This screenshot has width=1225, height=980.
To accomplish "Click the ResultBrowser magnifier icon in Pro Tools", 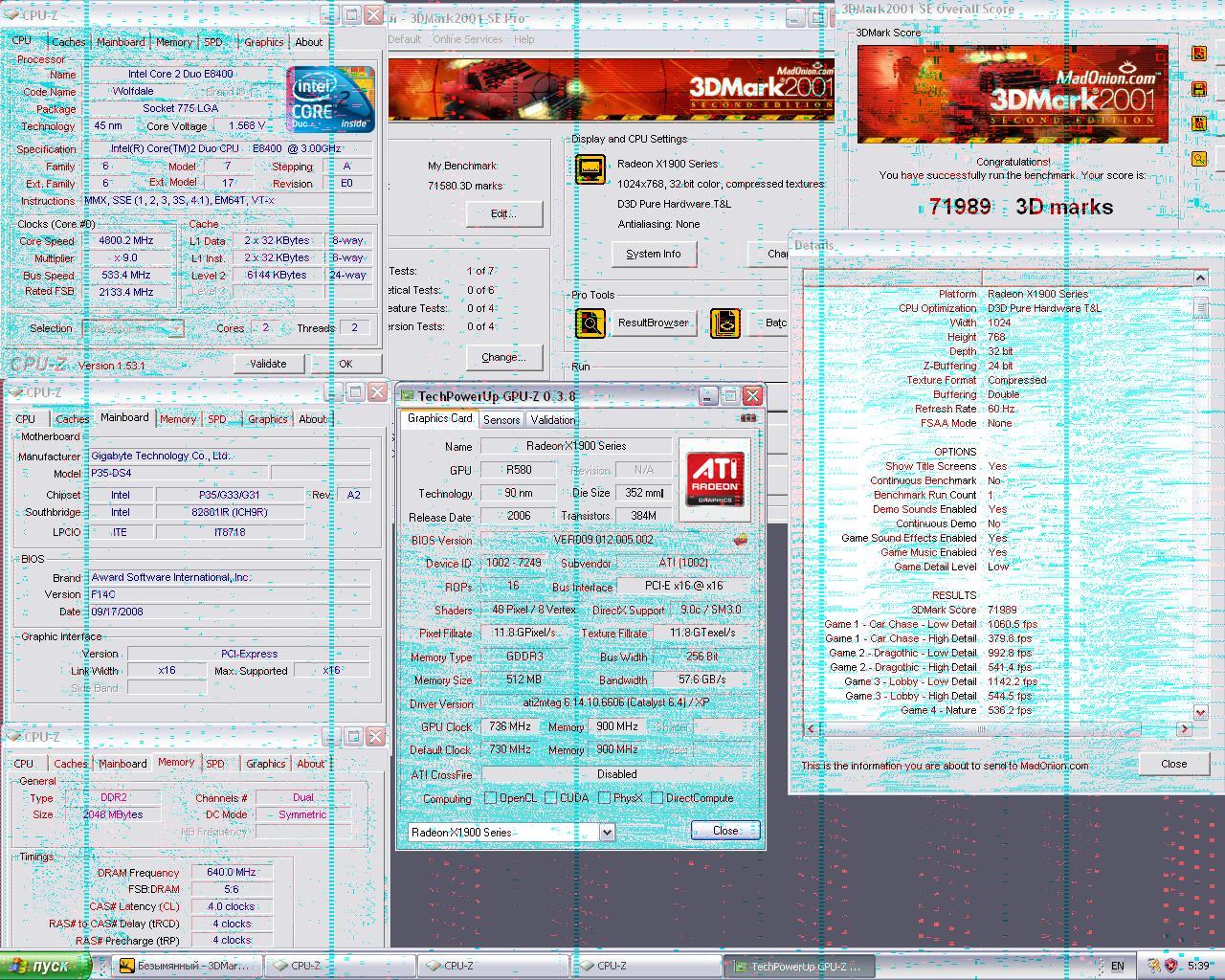I will [590, 323].
